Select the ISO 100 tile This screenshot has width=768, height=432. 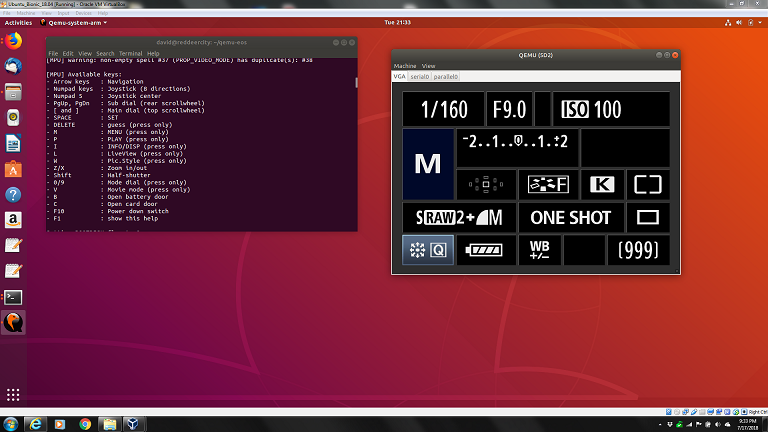[x=611, y=109]
